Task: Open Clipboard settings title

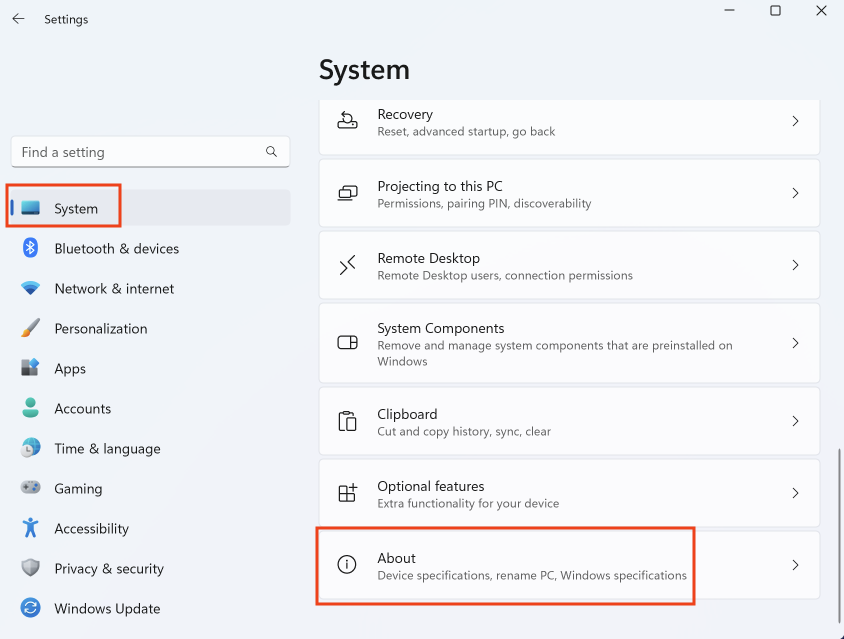Action: click(x=407, y=414)
